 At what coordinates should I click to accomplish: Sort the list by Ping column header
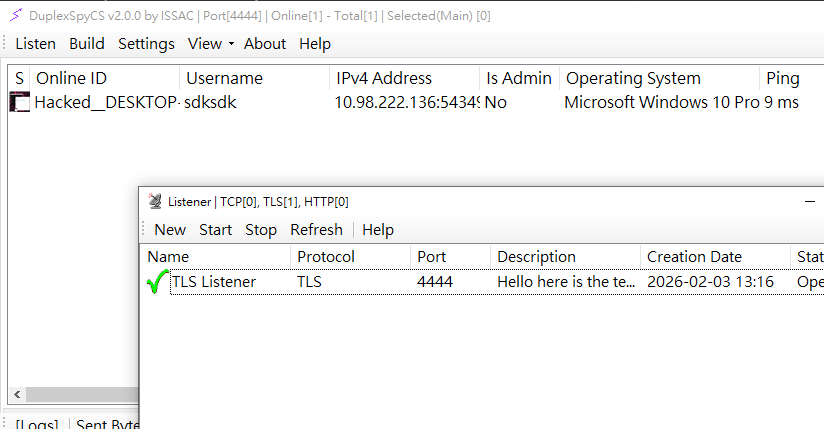click(783, 78)
